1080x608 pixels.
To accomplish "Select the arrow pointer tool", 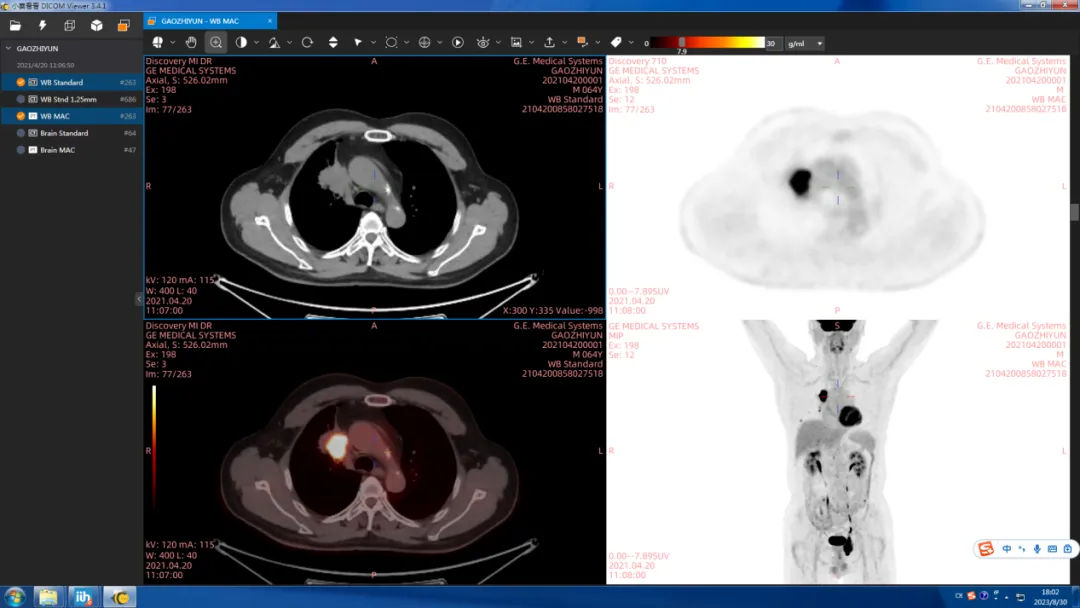I will tap(358, 43).
